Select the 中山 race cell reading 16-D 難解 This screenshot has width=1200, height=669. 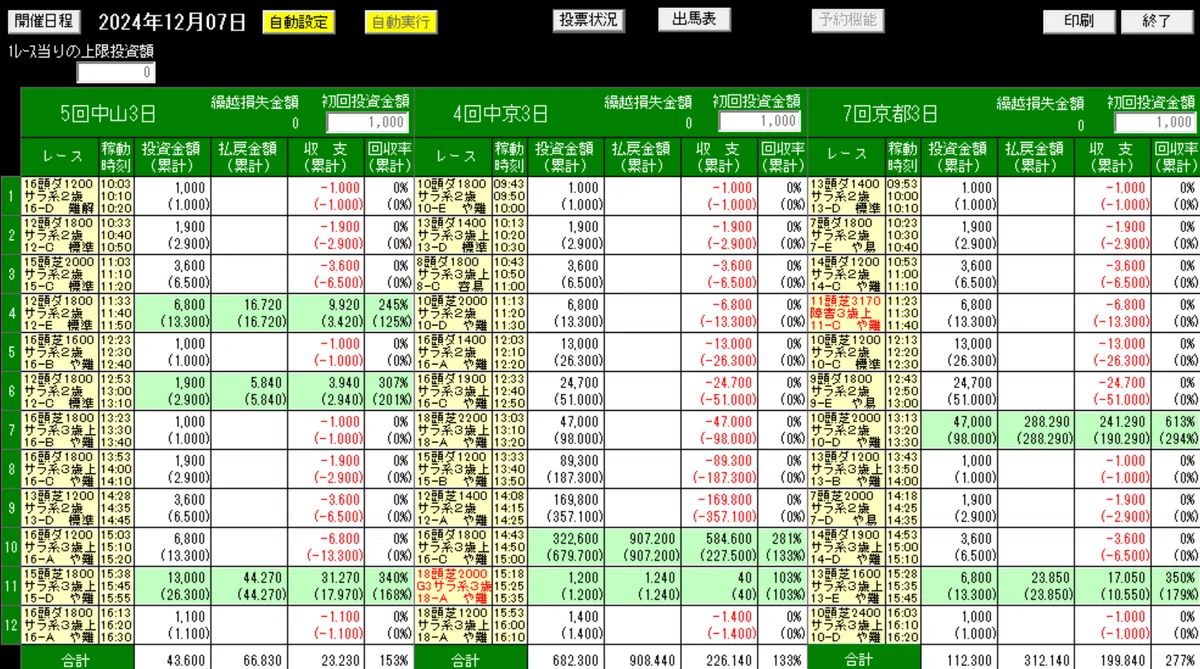click(x=59, y=195)
